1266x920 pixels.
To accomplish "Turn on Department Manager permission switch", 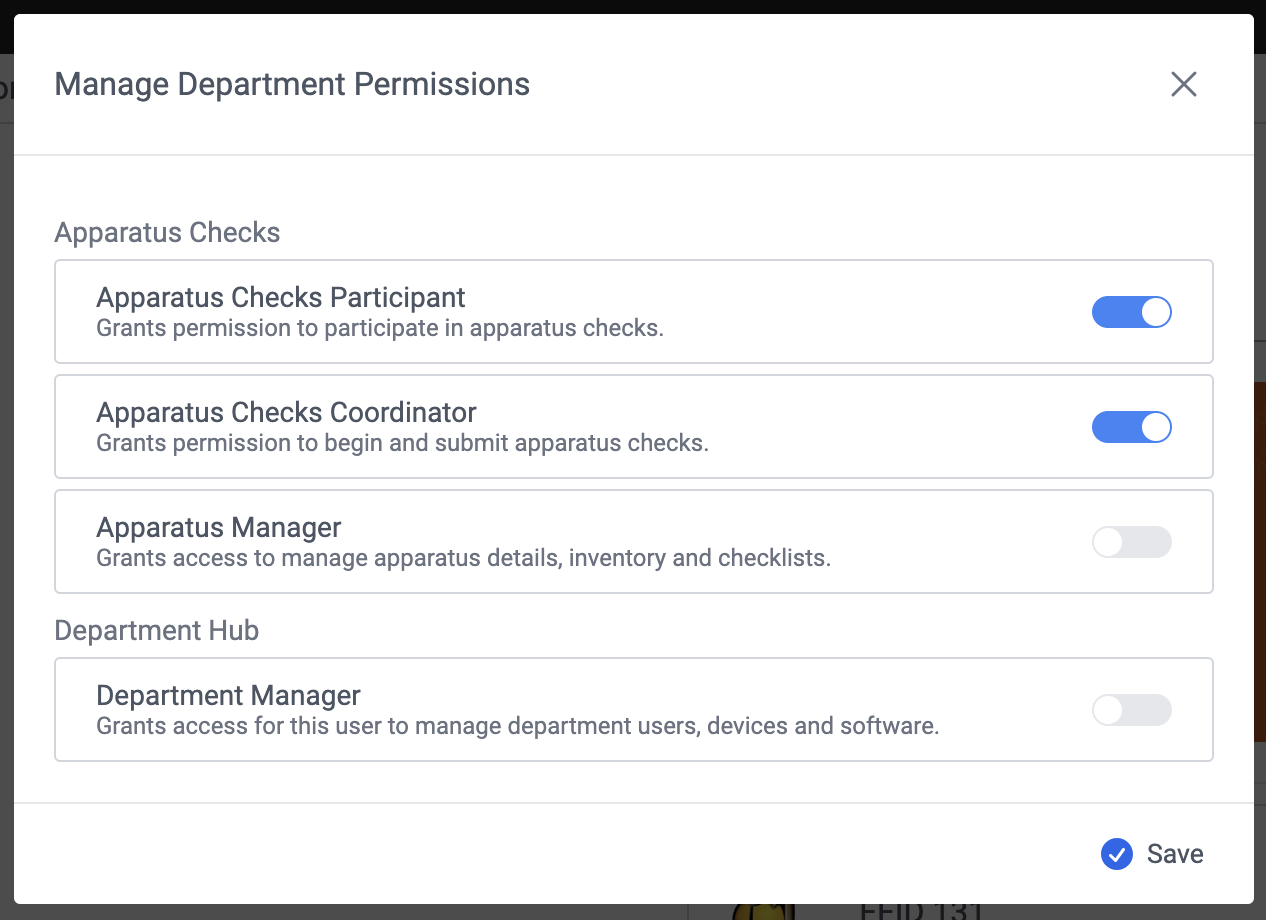I will [1132, 710].
